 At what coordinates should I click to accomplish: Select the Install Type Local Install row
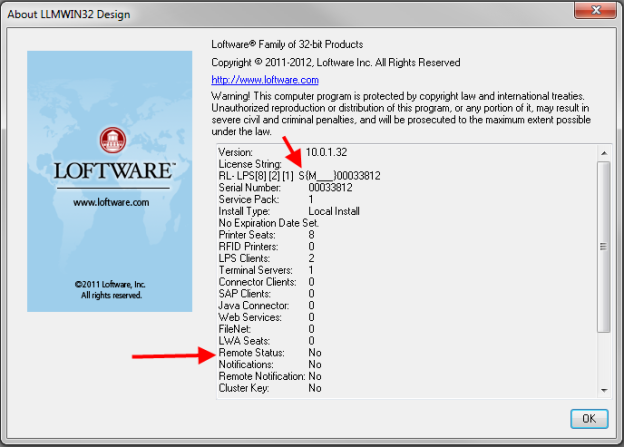pos(289,211)
